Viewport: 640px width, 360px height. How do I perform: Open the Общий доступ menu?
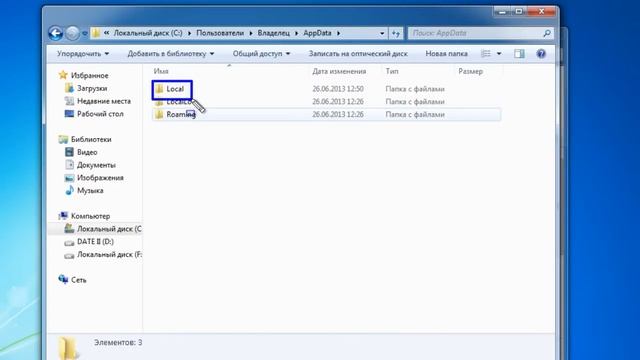click(x=261, y=53)
